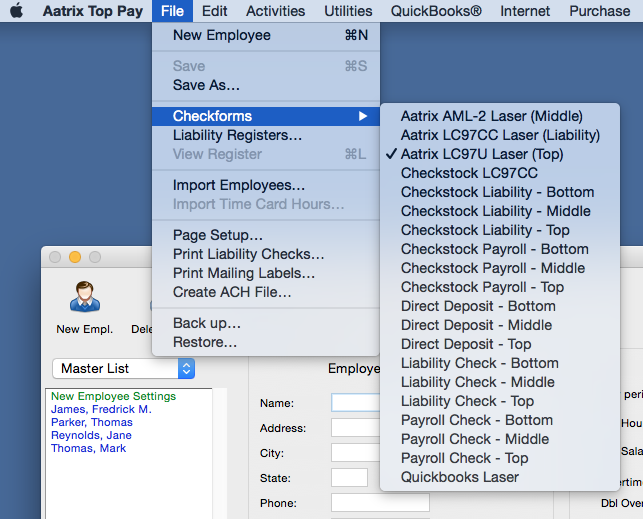This screenshot has width=643, height=519.
Task: Select Direct Deposit - Top
Action: point(500,344)
